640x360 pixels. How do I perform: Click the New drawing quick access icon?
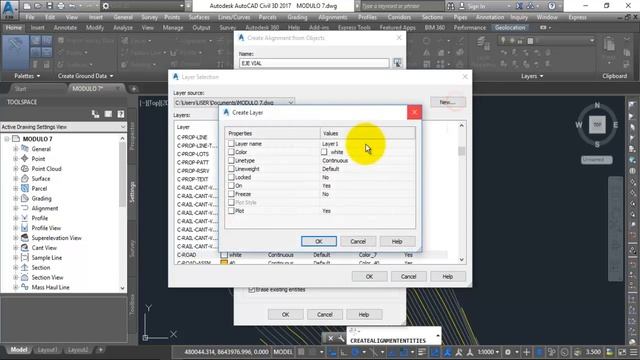click(27, 6)
